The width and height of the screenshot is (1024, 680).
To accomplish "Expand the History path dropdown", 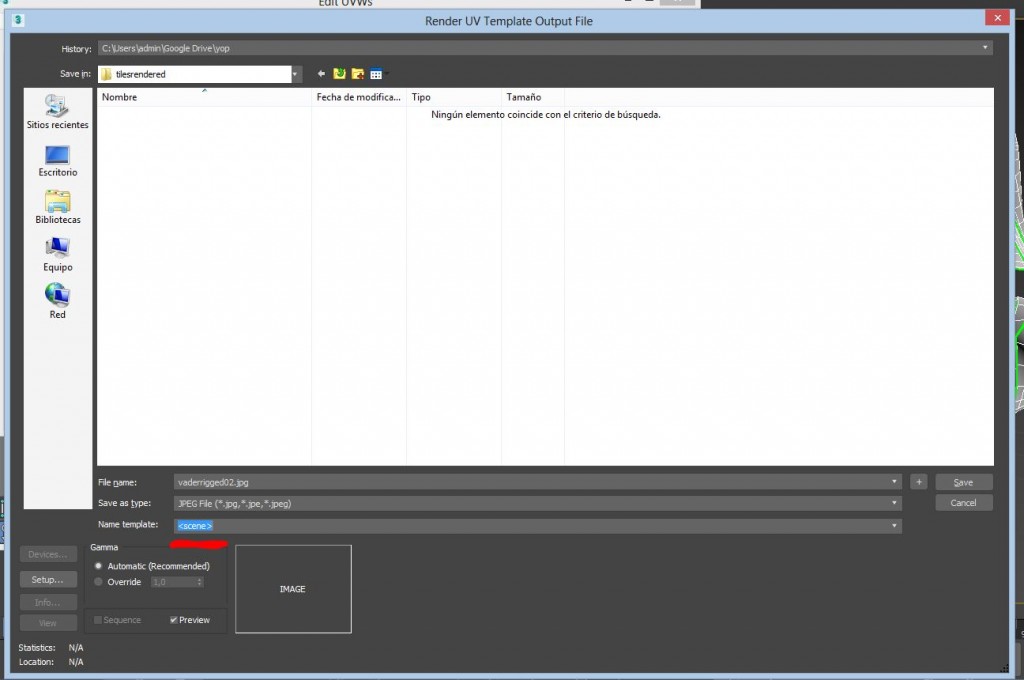I will pyautogui.click(x=986, y=47).
